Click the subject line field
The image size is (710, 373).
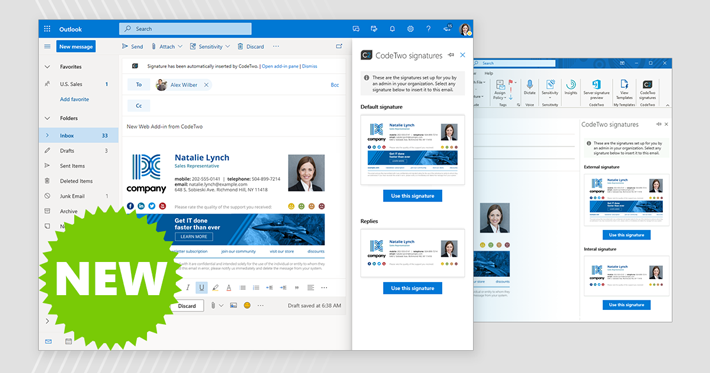coord(235,127)
